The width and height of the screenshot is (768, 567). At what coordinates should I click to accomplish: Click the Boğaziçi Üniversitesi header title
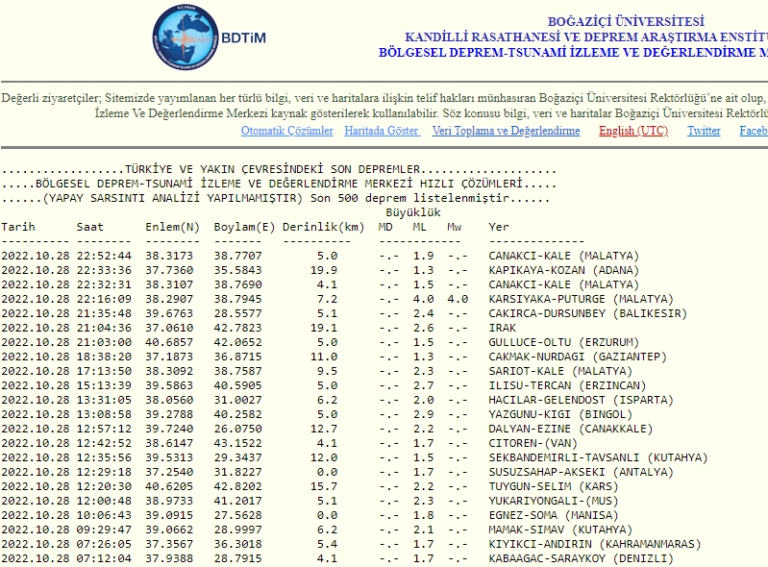[625, 21]
